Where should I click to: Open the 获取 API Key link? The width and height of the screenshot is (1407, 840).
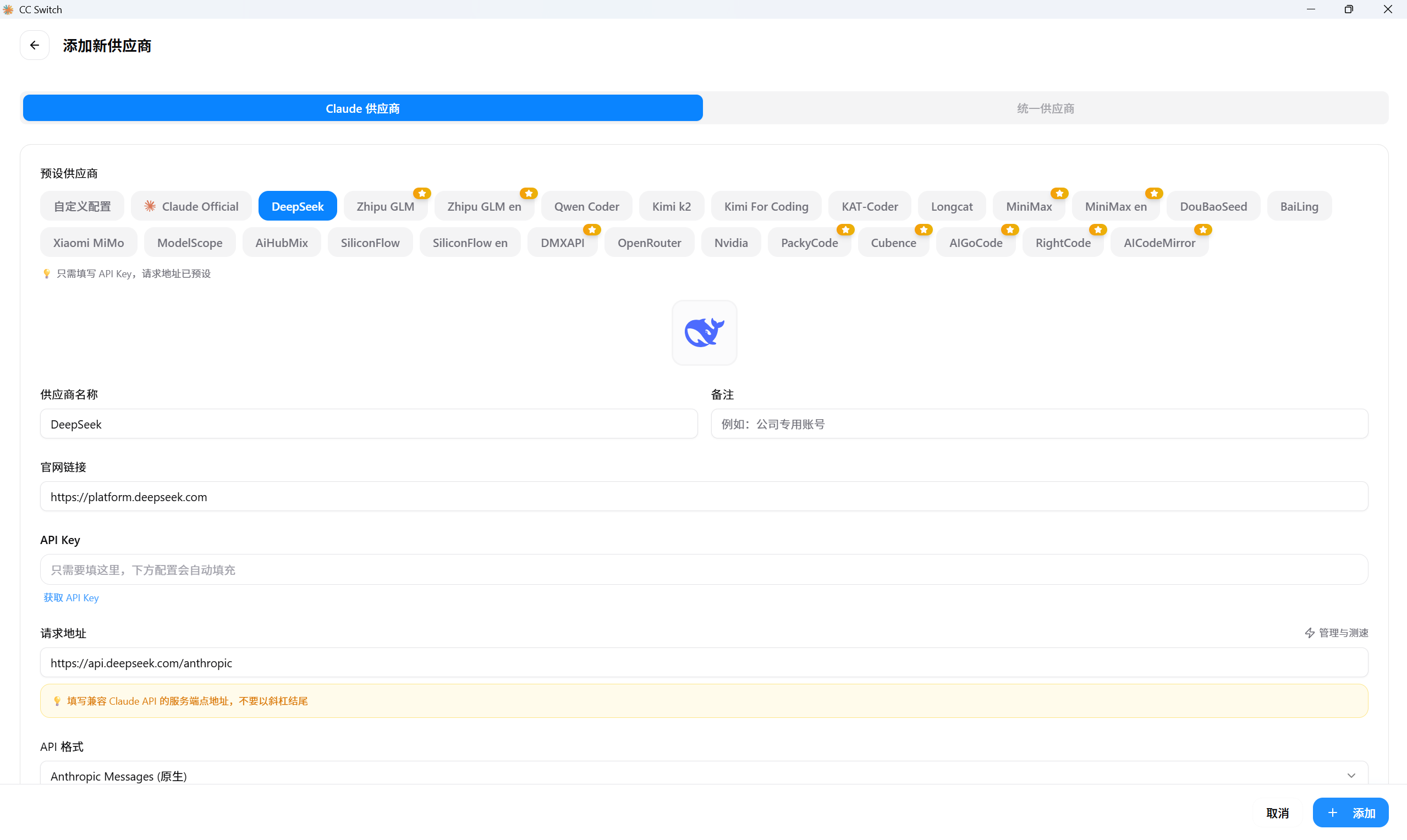click(72, 598)
